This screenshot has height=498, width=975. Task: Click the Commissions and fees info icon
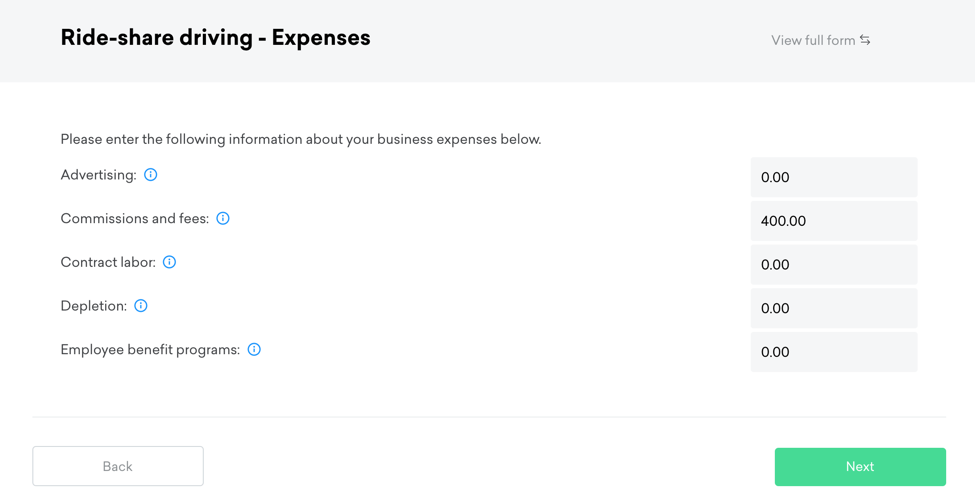223,218
